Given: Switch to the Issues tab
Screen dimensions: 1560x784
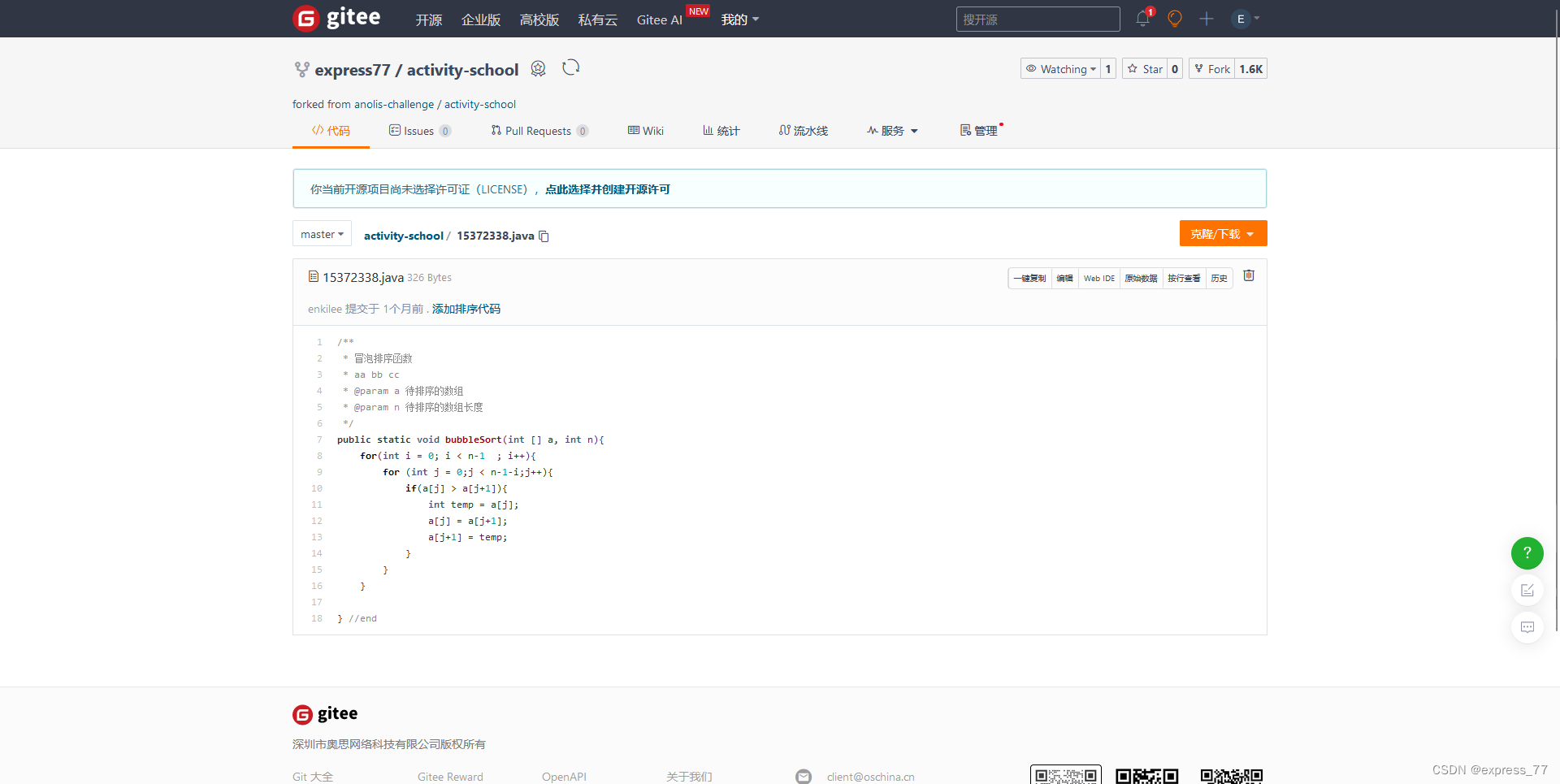Looking at the screenshot, I should (x=420, y=131).
